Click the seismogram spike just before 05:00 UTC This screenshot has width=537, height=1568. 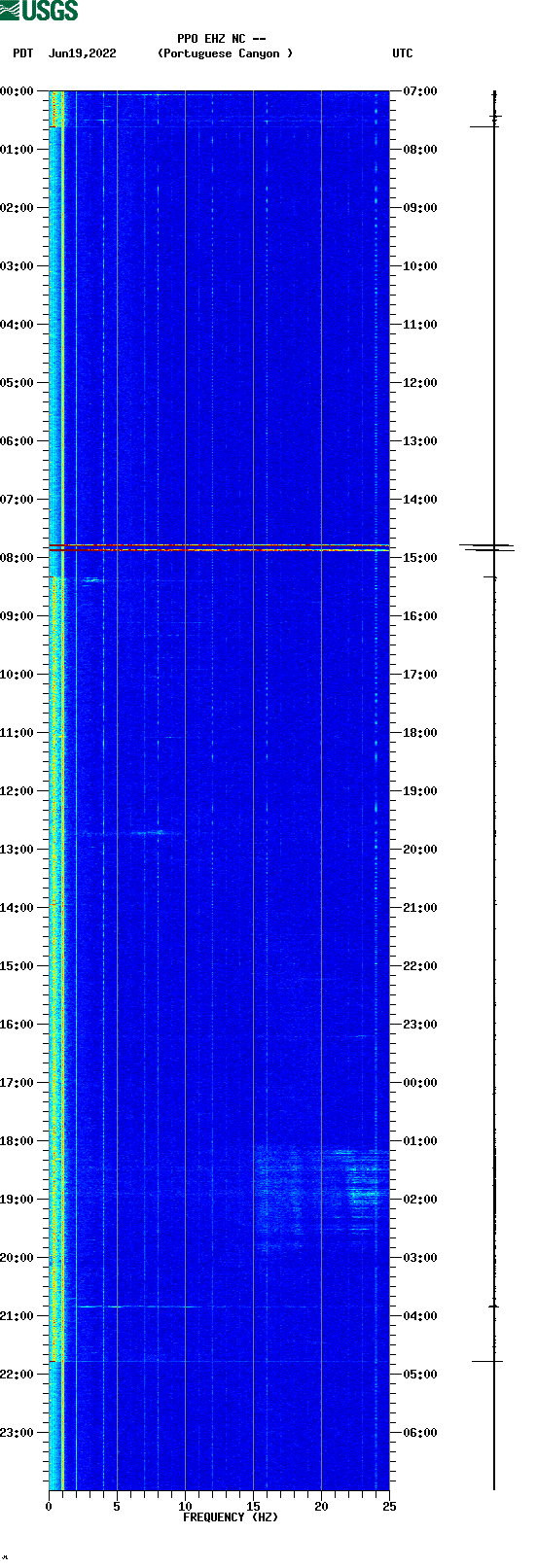click(487, 1361)
